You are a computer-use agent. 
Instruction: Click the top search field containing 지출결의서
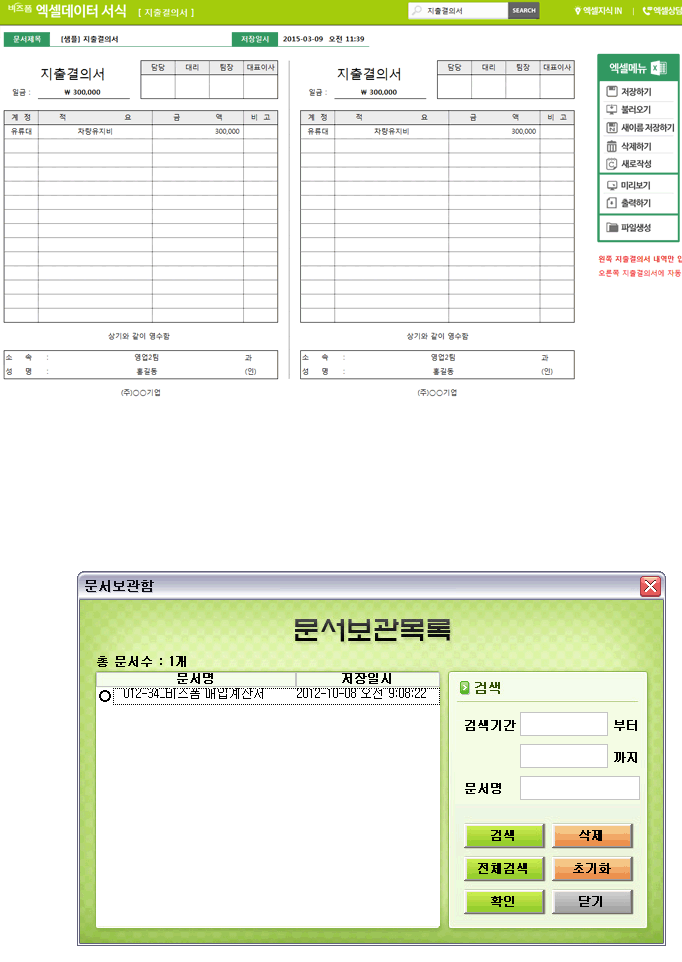466,10
